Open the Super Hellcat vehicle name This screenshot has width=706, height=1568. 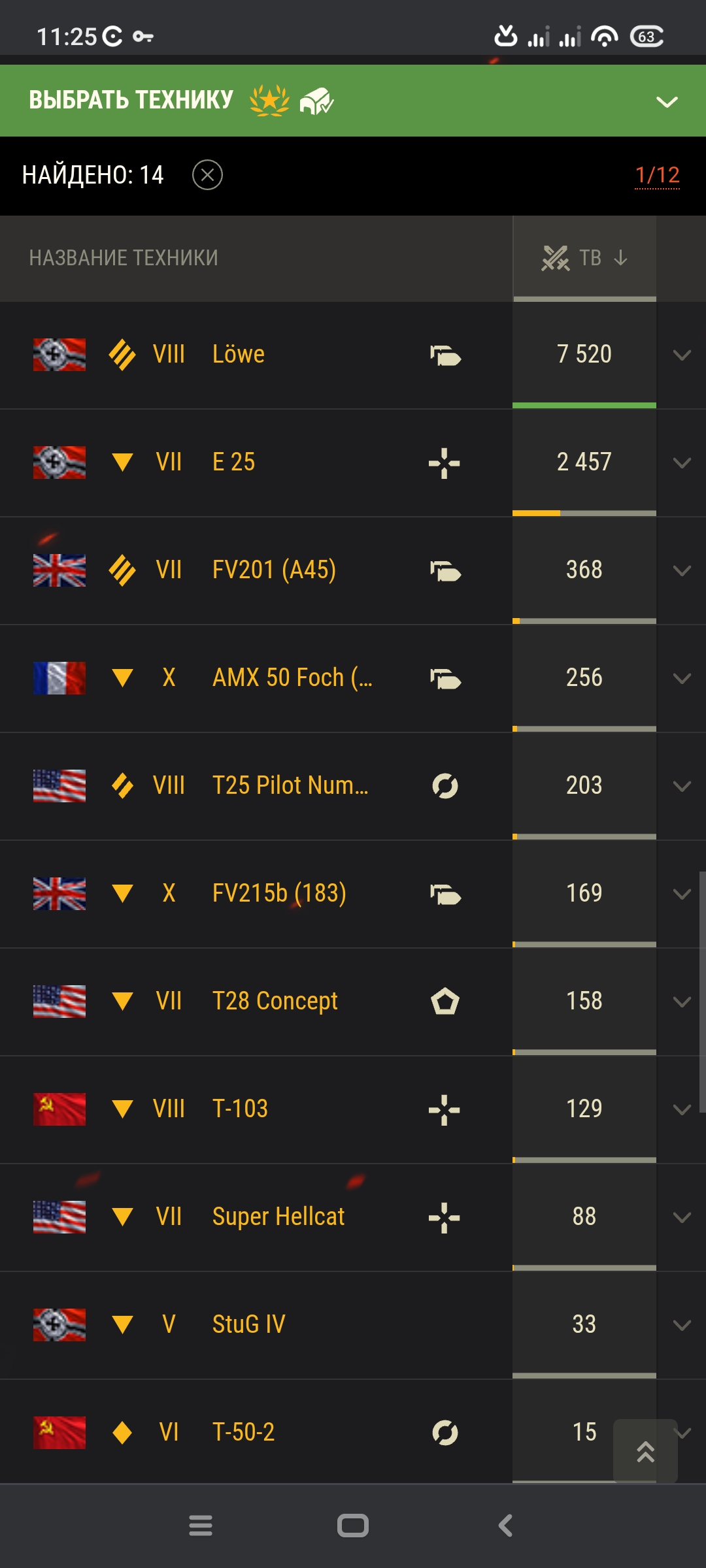(x=278, y=1217)
